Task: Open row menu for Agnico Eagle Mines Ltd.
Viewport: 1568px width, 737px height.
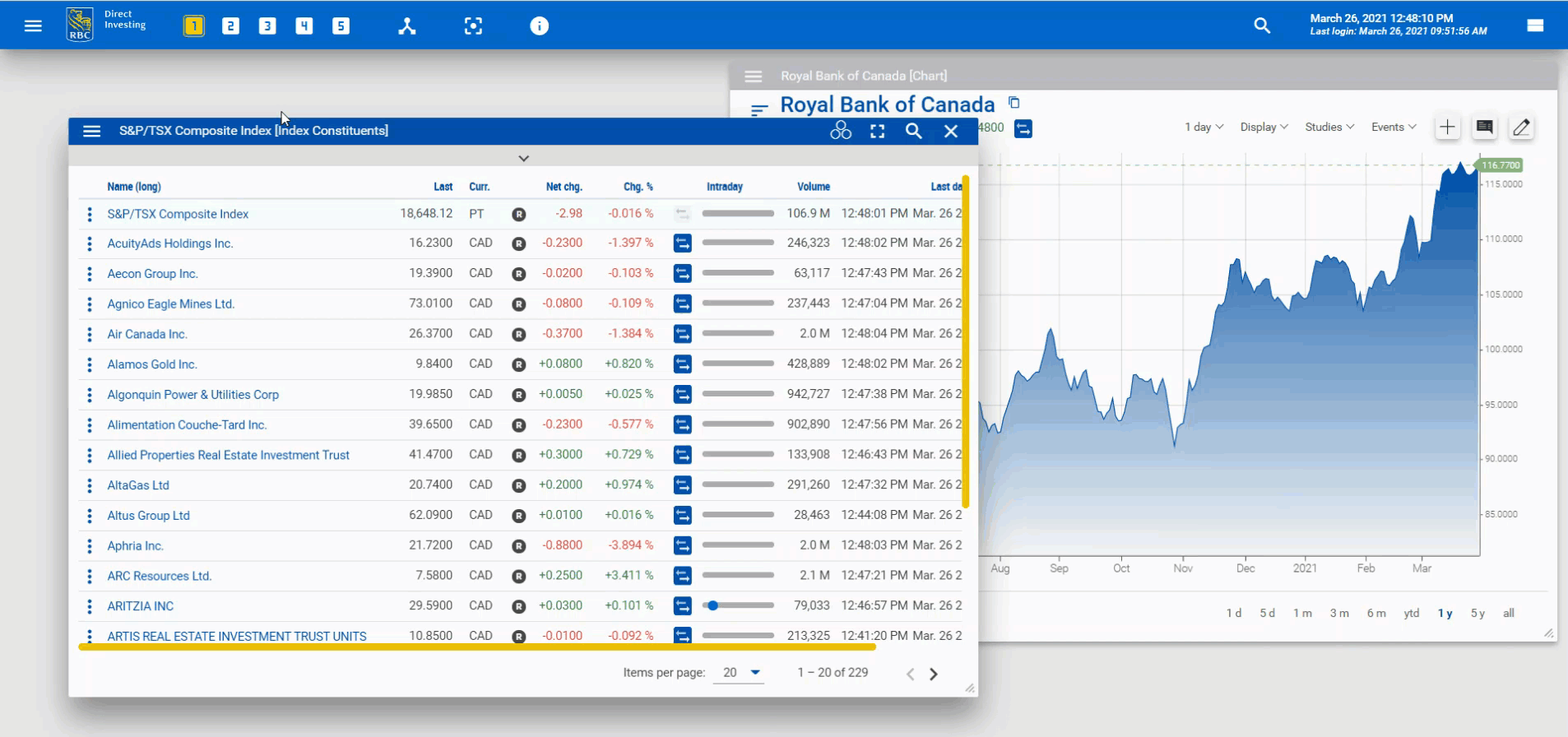Action: [x=90, y=304]
